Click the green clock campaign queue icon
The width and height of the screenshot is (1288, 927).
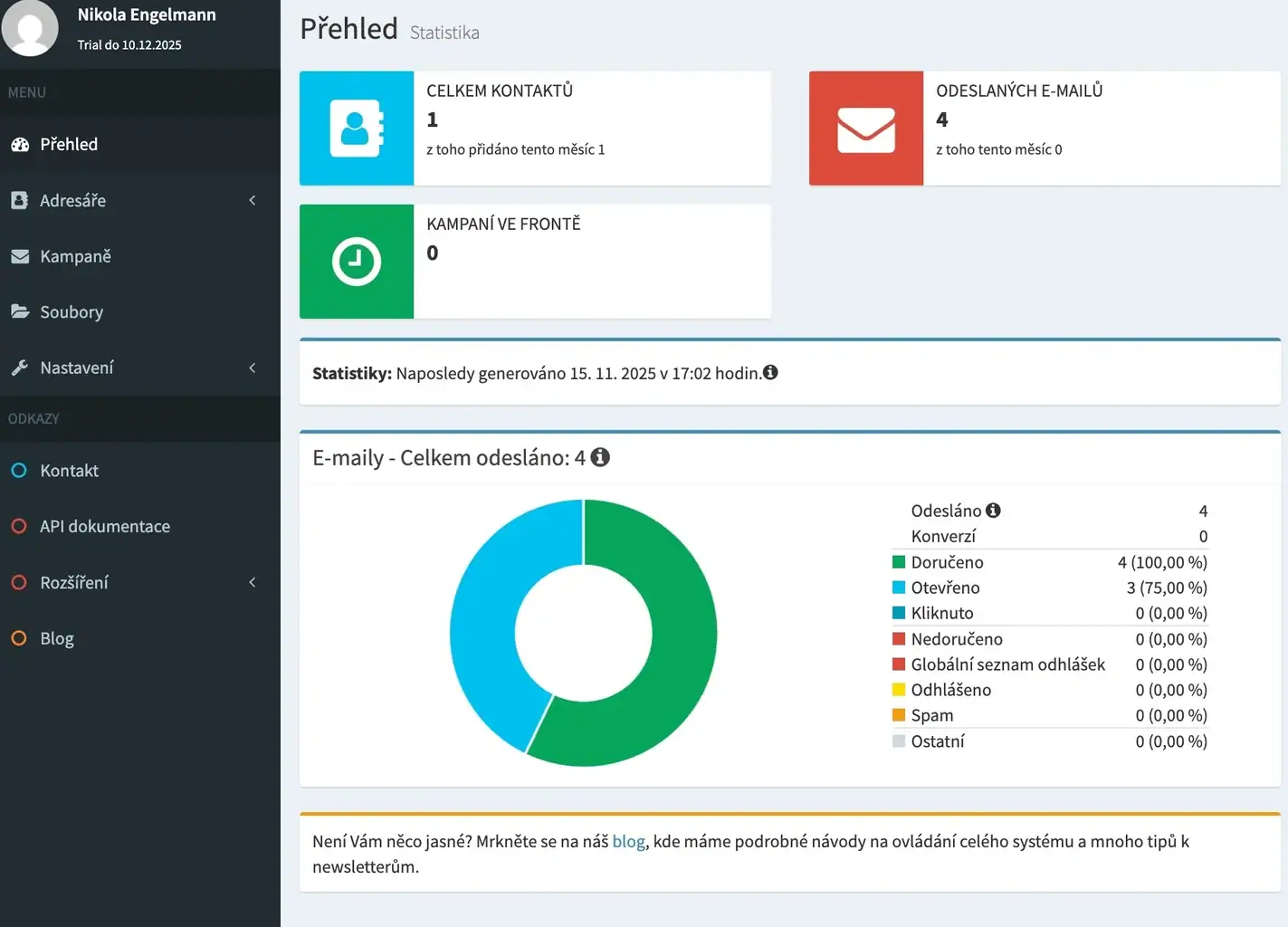tap(357, 262)
